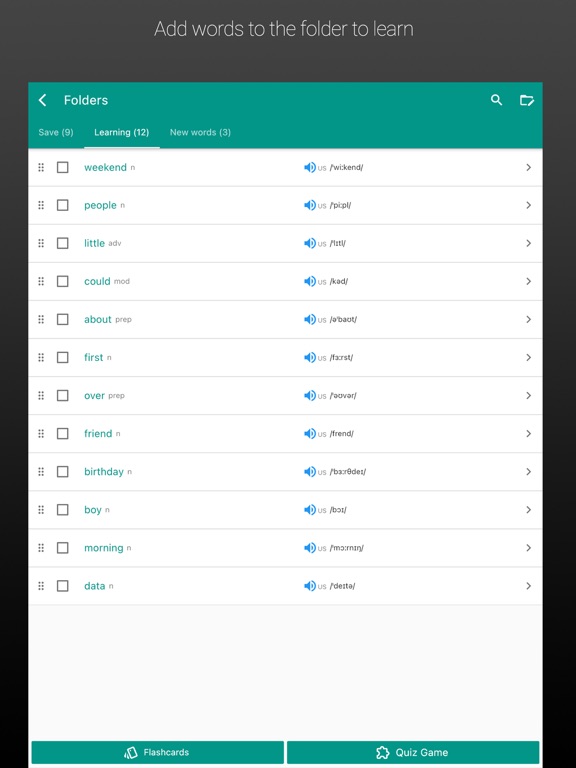Check the box next to little
Screen dimensions: 576x768
tap(63, 243)
